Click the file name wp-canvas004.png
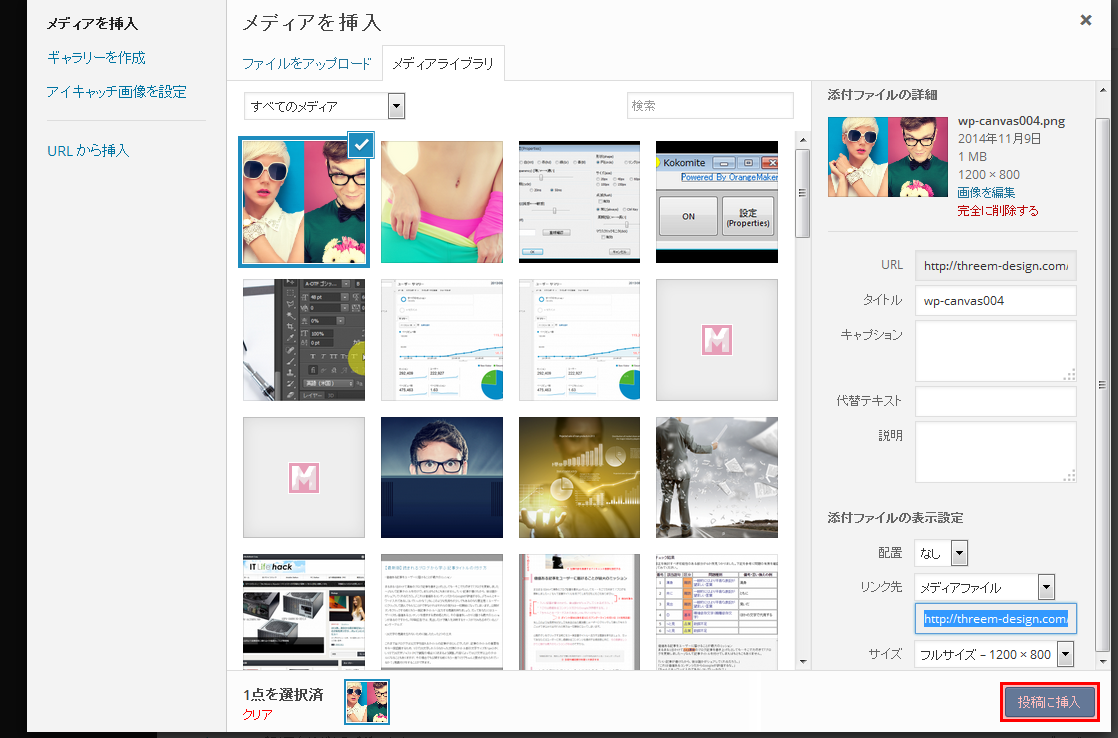 pyautogui.click(x=1011, y=121)
